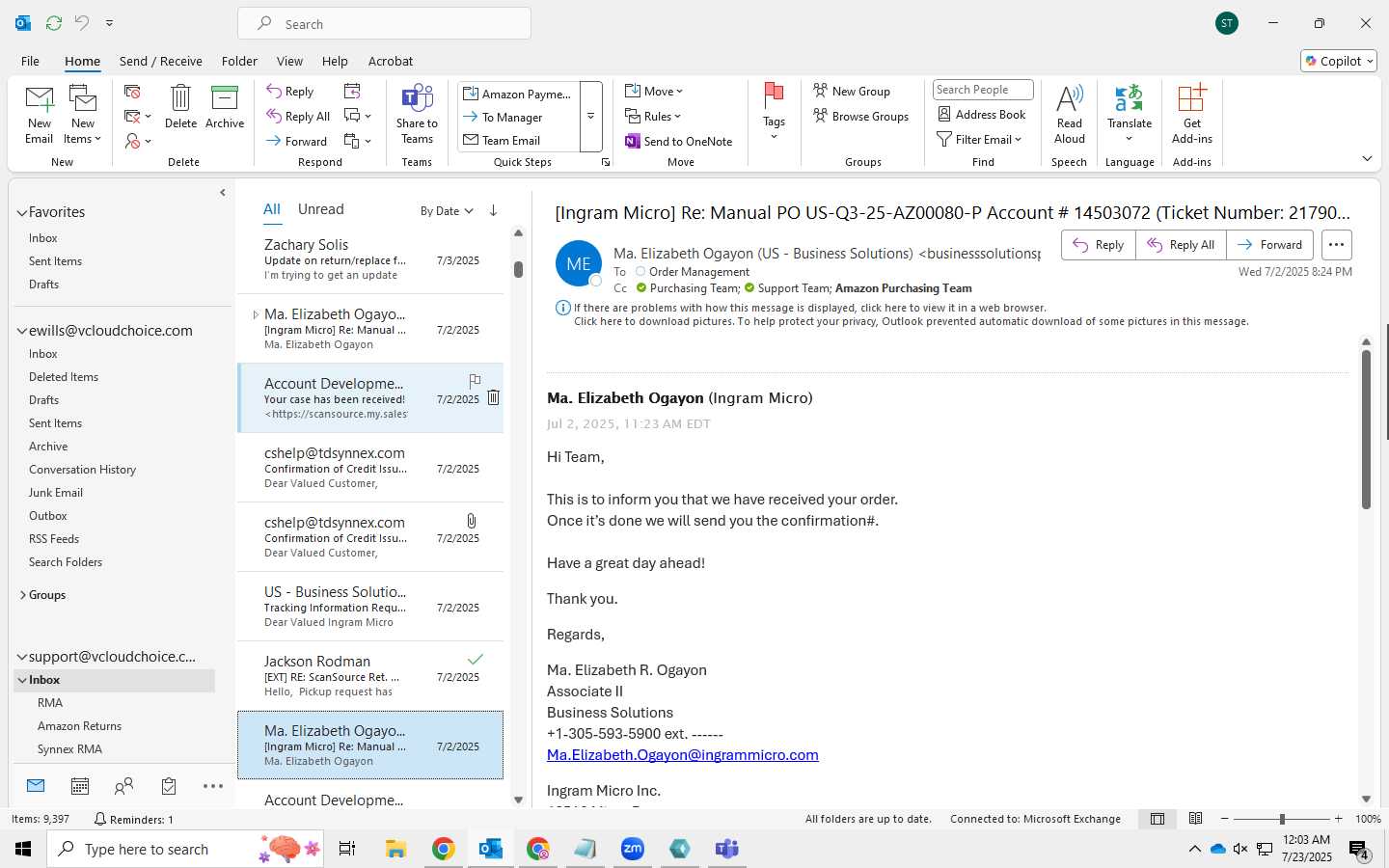This screenshot has height=868, width=1389.
Task: Click zoom out minus button
Action: (1225, 819)
